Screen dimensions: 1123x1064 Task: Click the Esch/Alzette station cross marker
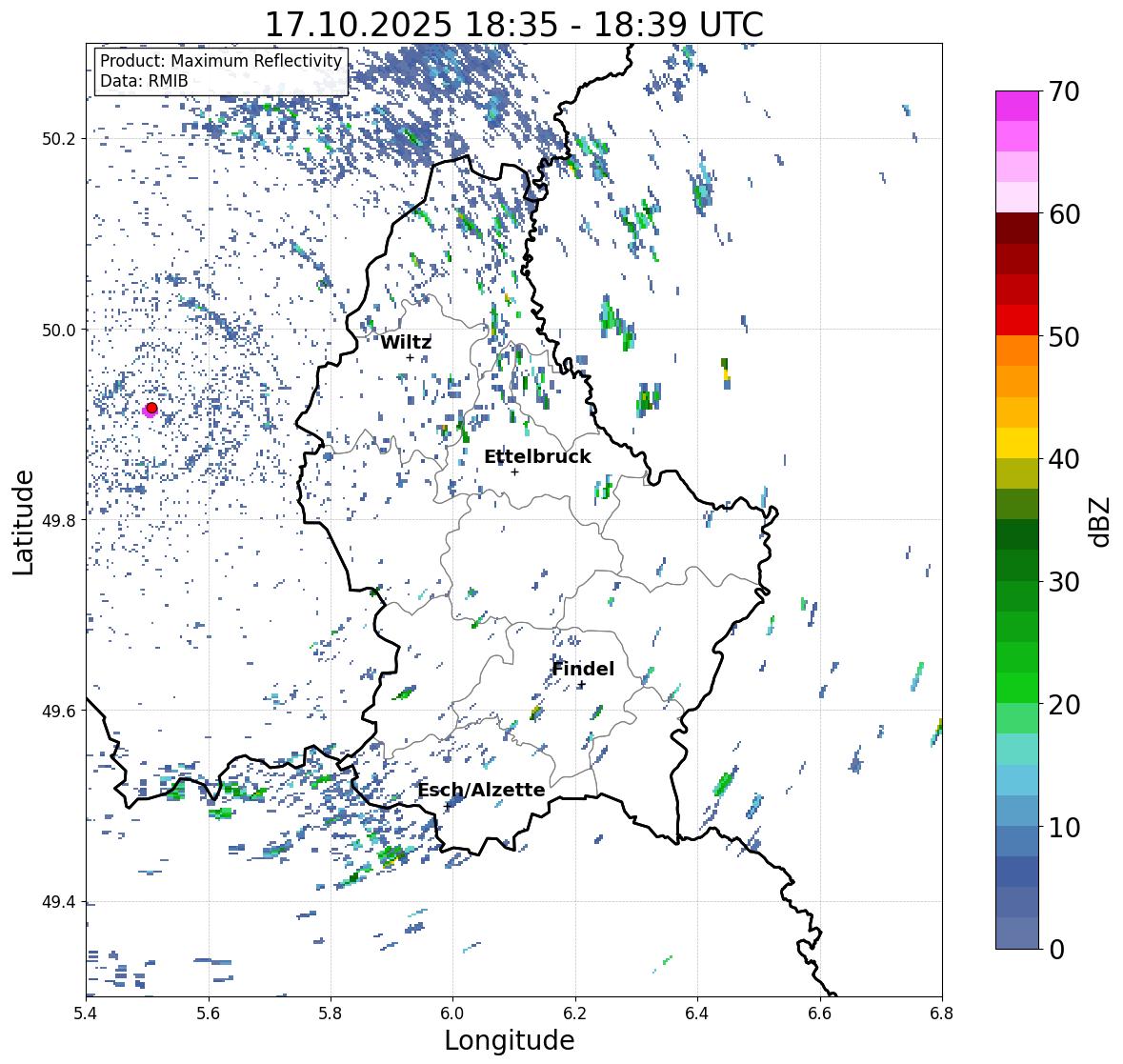pos(448,806)
